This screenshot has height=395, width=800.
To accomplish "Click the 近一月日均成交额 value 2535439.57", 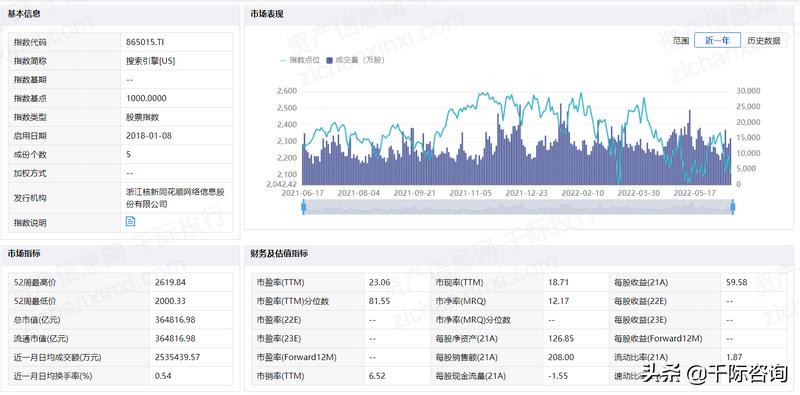I will (177, 357).
